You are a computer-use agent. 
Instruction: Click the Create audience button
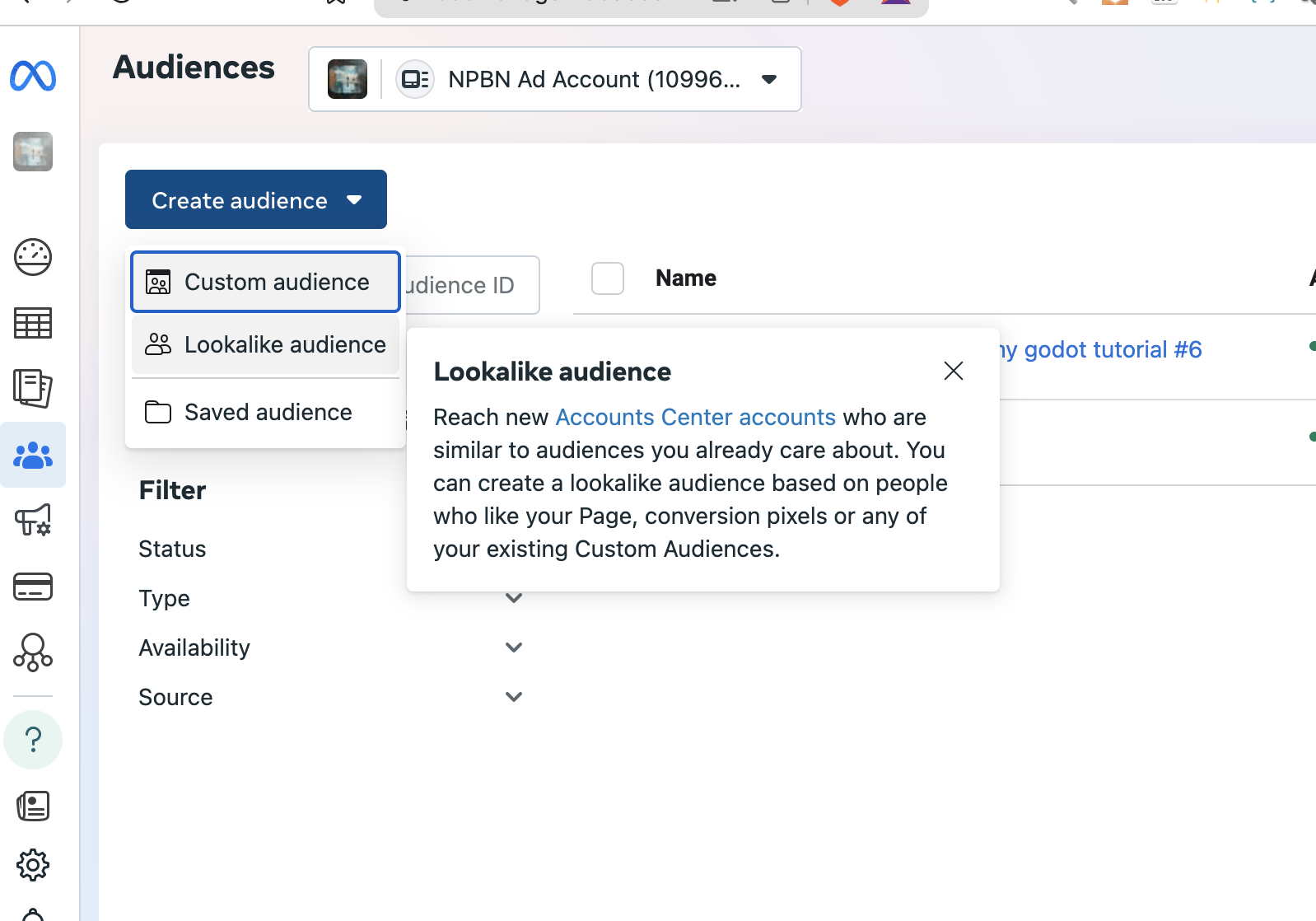pos(255,199)
